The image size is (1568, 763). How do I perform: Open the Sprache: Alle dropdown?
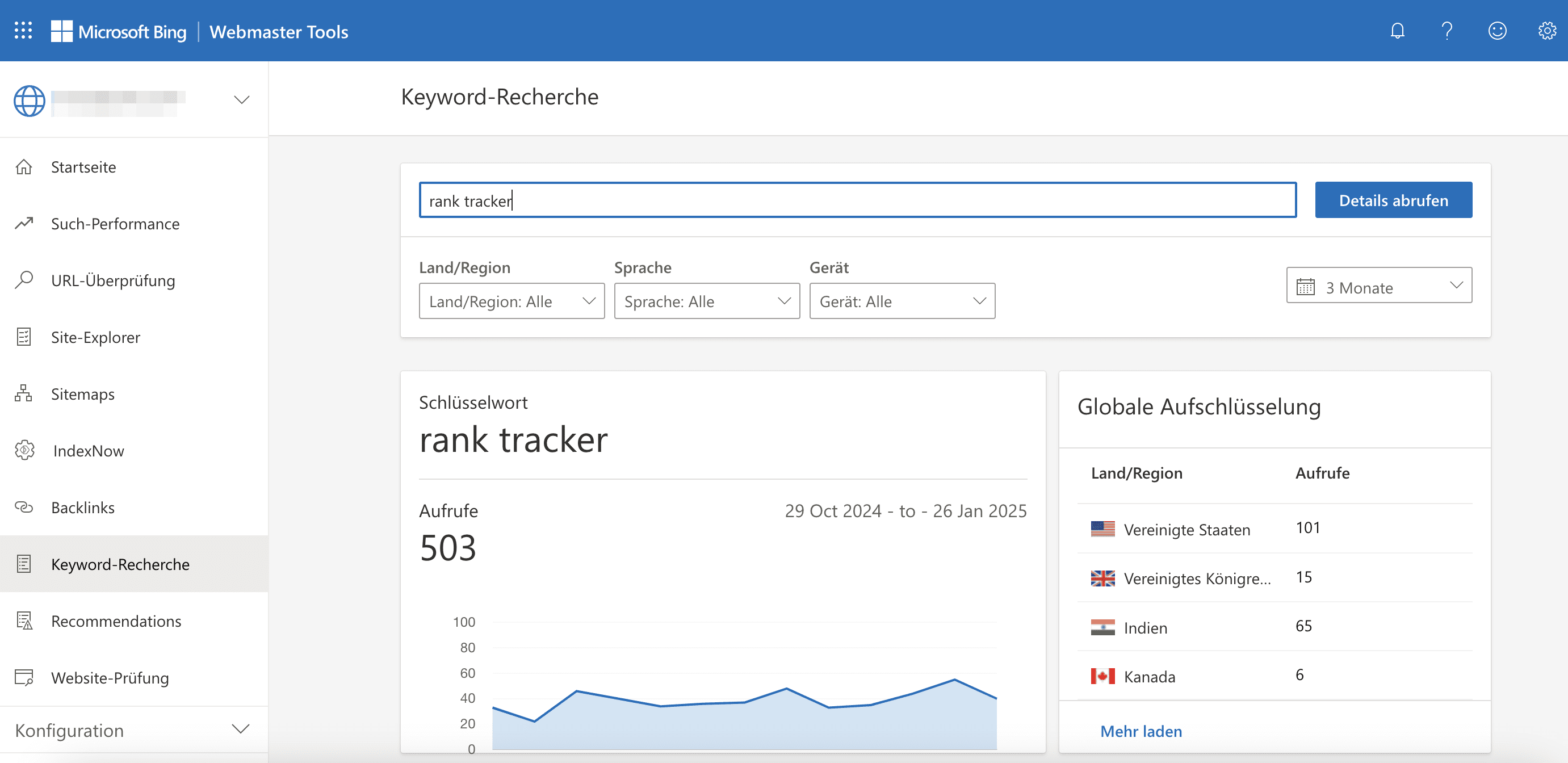pos(707,301)
